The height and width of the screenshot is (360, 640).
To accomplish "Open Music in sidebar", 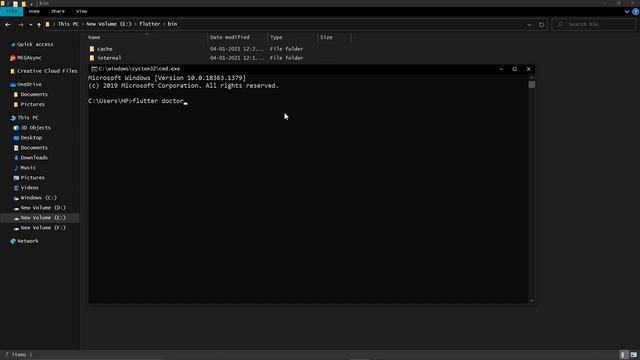I will point(28,168).
